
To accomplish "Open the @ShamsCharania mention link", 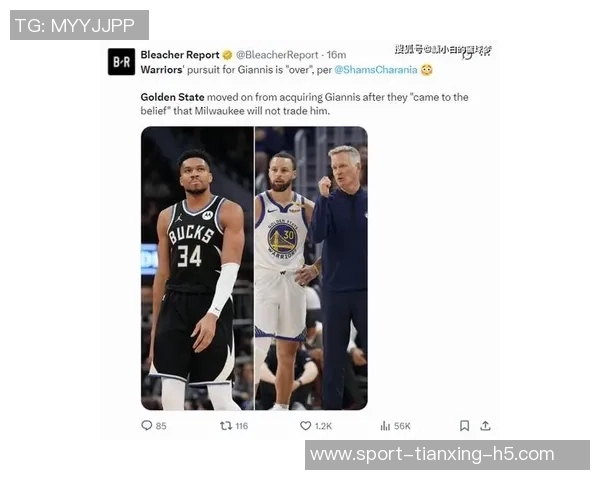I will point(376,70).
